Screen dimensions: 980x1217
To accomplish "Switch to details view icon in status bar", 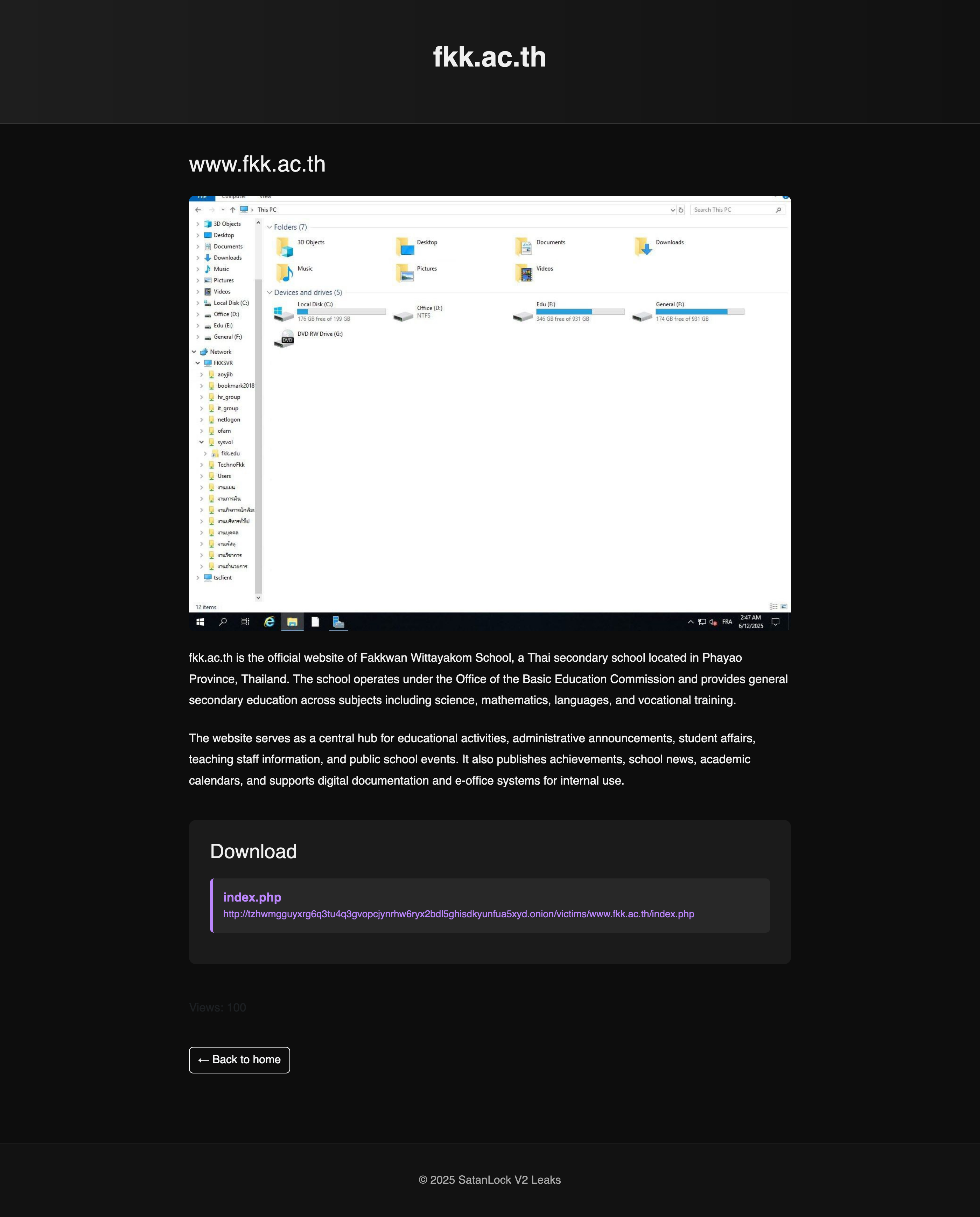I will pyautogui.click(x=773, y=606).
